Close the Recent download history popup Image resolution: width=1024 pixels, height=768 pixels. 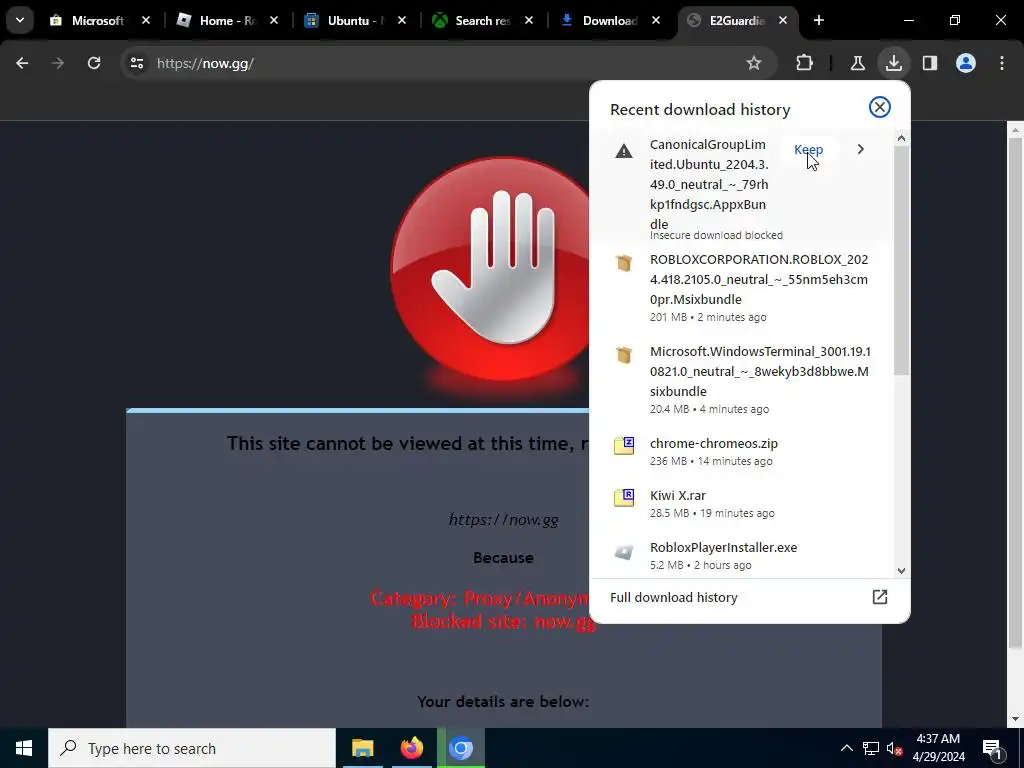880,107
